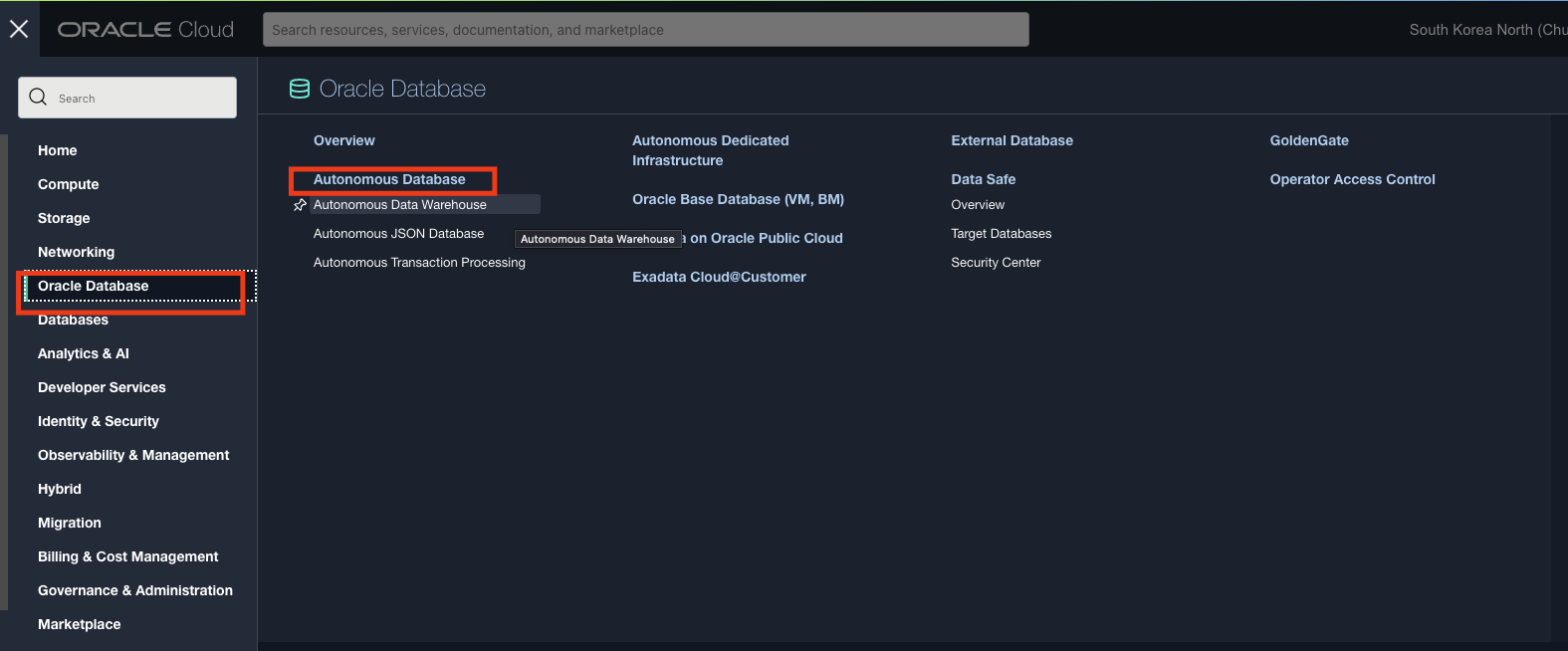Open Analytics & AI category

click(84, 353)
